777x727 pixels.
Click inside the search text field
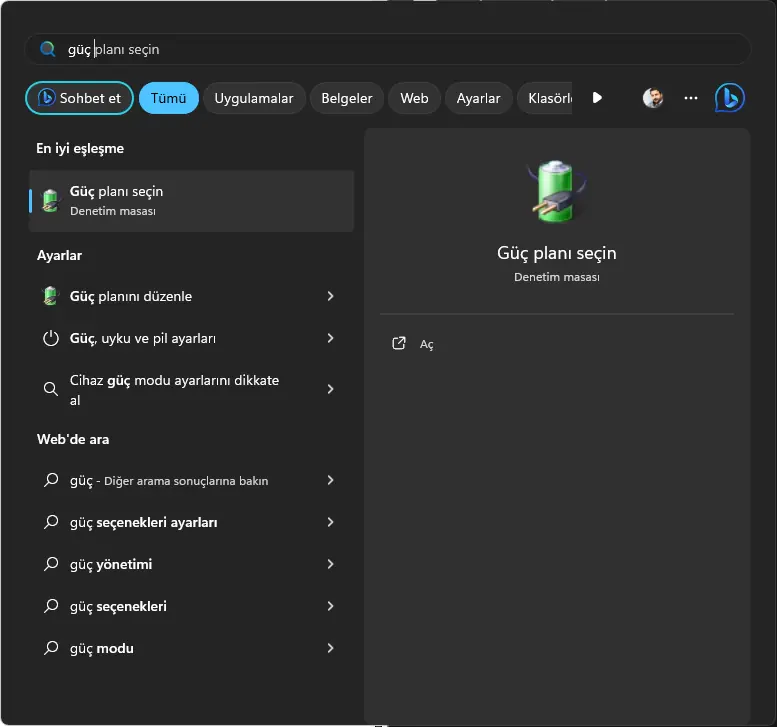coord(400,49)
